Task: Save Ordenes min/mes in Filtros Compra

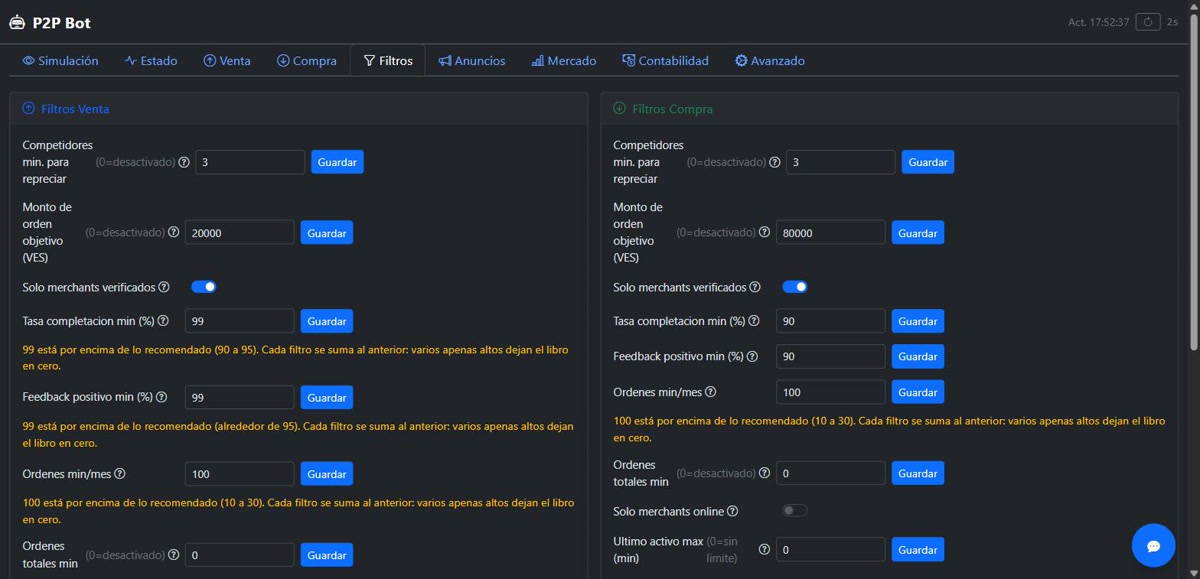Action: coord(917,392)
